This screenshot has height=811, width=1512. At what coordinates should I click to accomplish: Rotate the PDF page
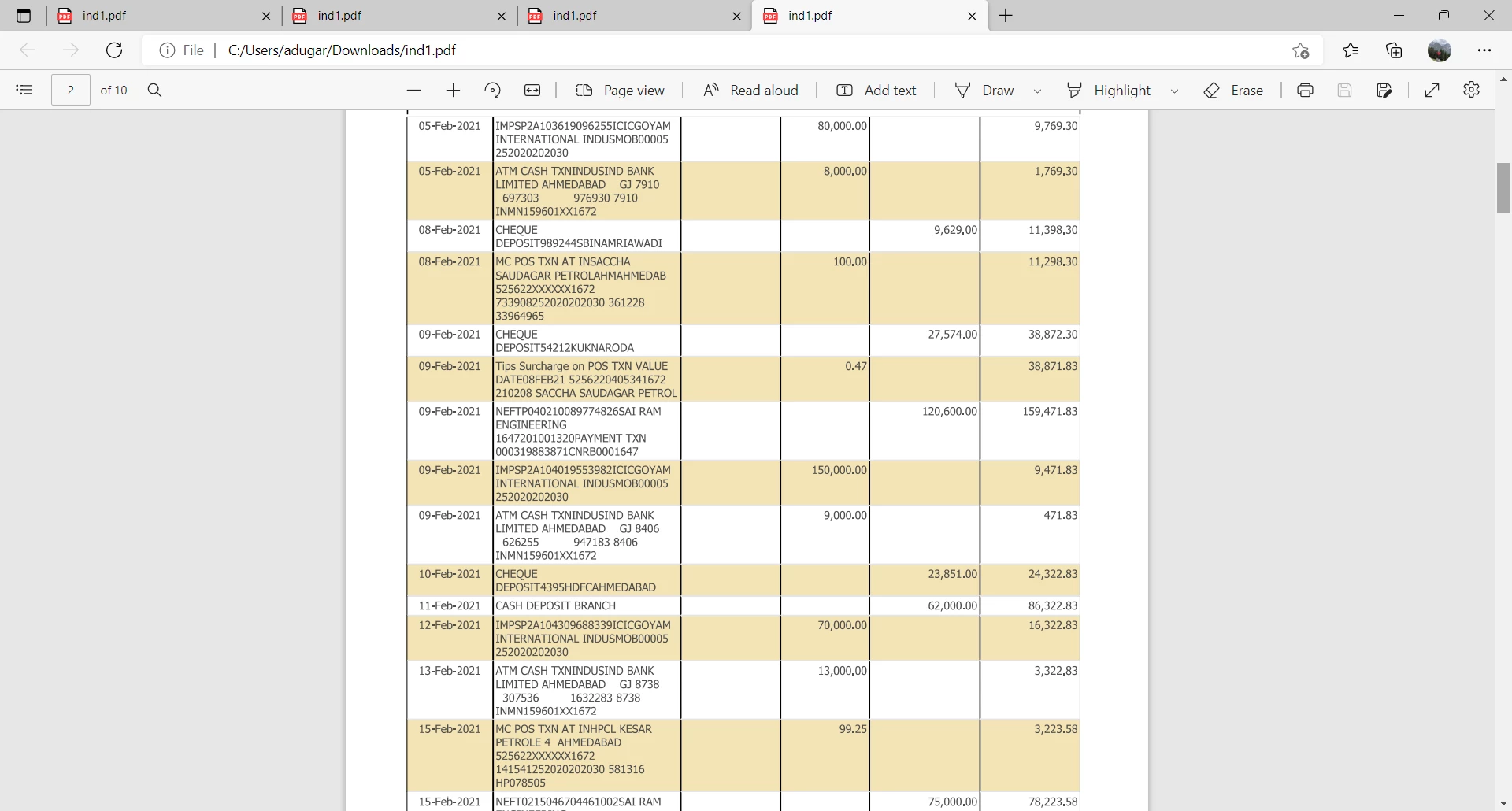[493, 91]
